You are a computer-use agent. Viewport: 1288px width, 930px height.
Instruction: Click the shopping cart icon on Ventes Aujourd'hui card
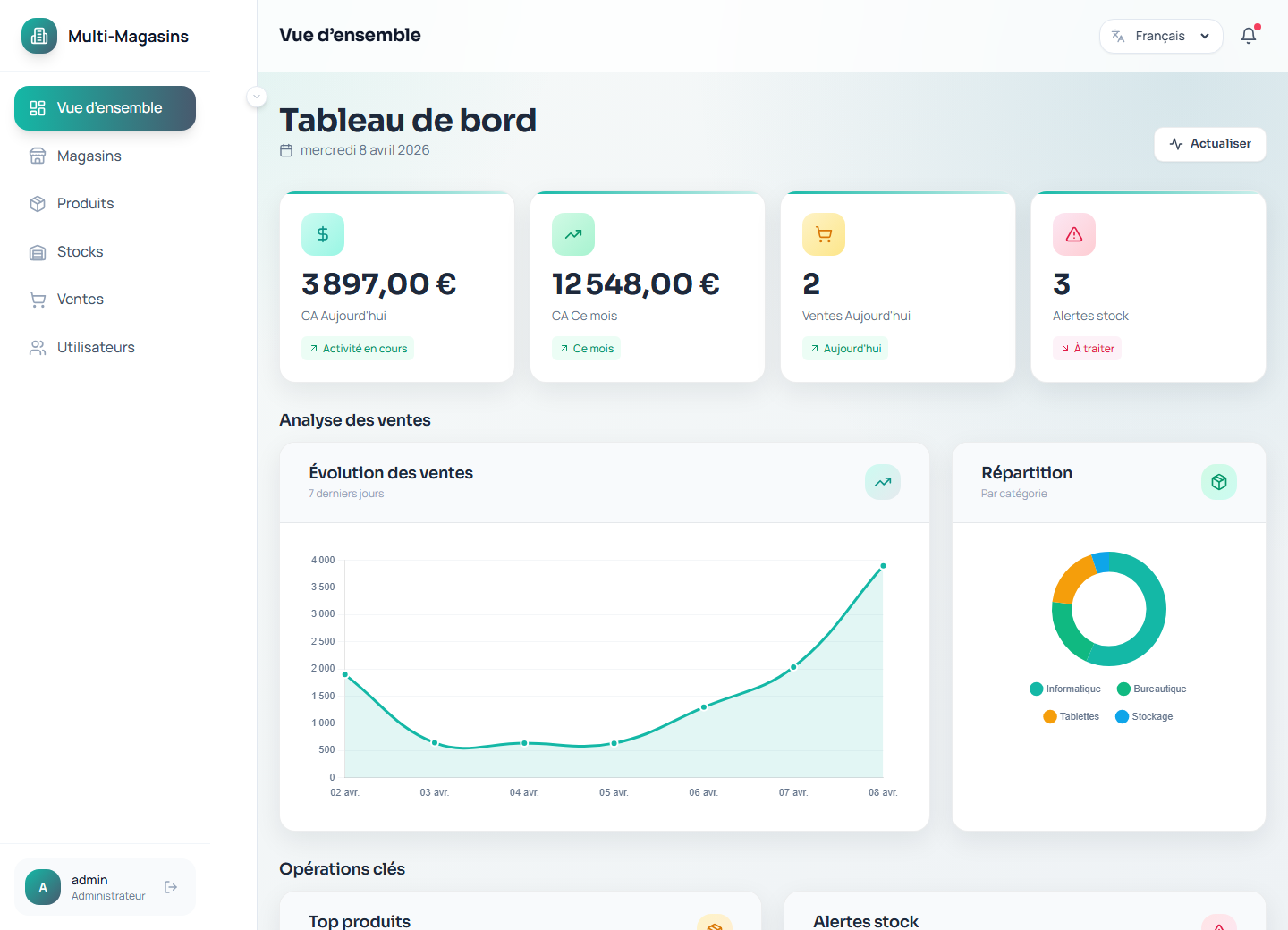point(824,234)
